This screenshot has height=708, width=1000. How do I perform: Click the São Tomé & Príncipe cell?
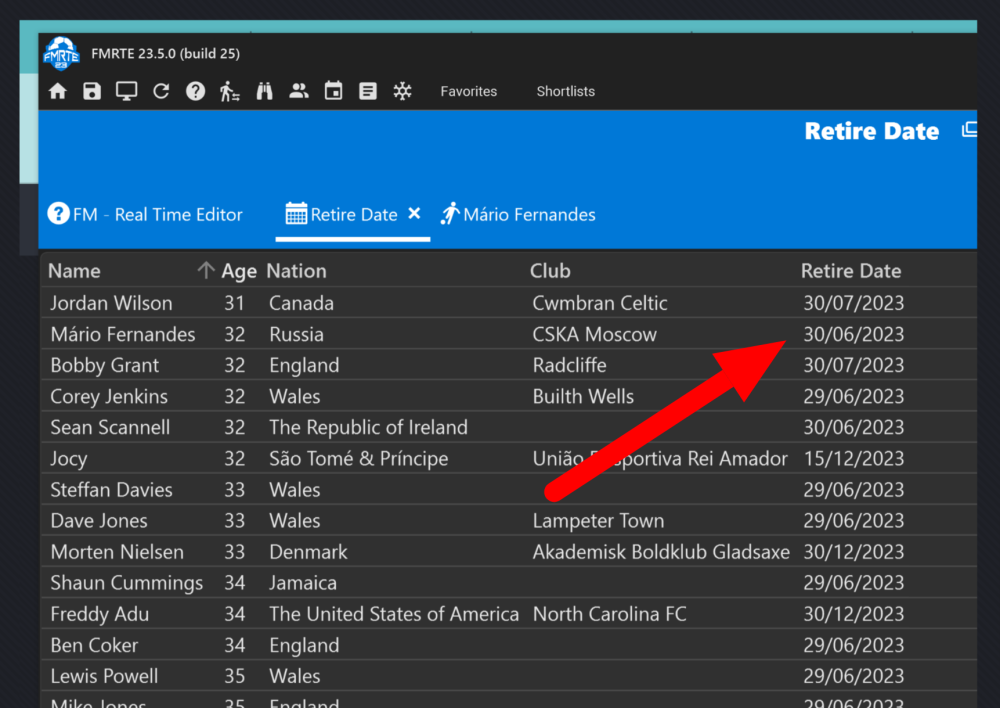coord(358,459)
